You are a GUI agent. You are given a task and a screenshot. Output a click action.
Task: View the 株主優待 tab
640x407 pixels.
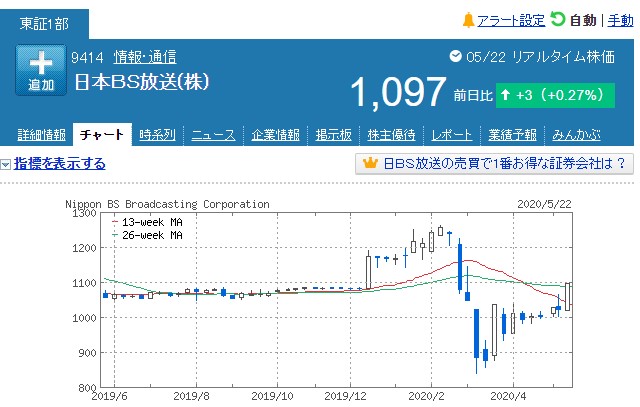[391, 135]
